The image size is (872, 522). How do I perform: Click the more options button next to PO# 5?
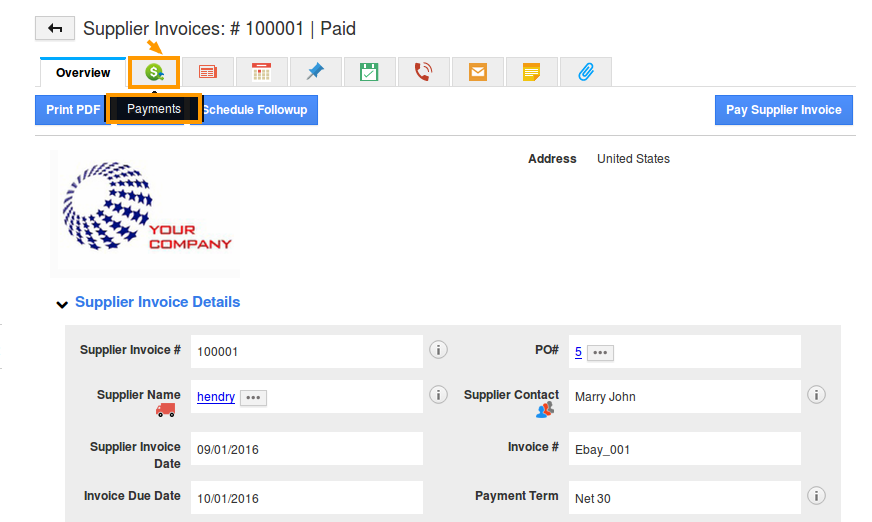pos(600,352)
